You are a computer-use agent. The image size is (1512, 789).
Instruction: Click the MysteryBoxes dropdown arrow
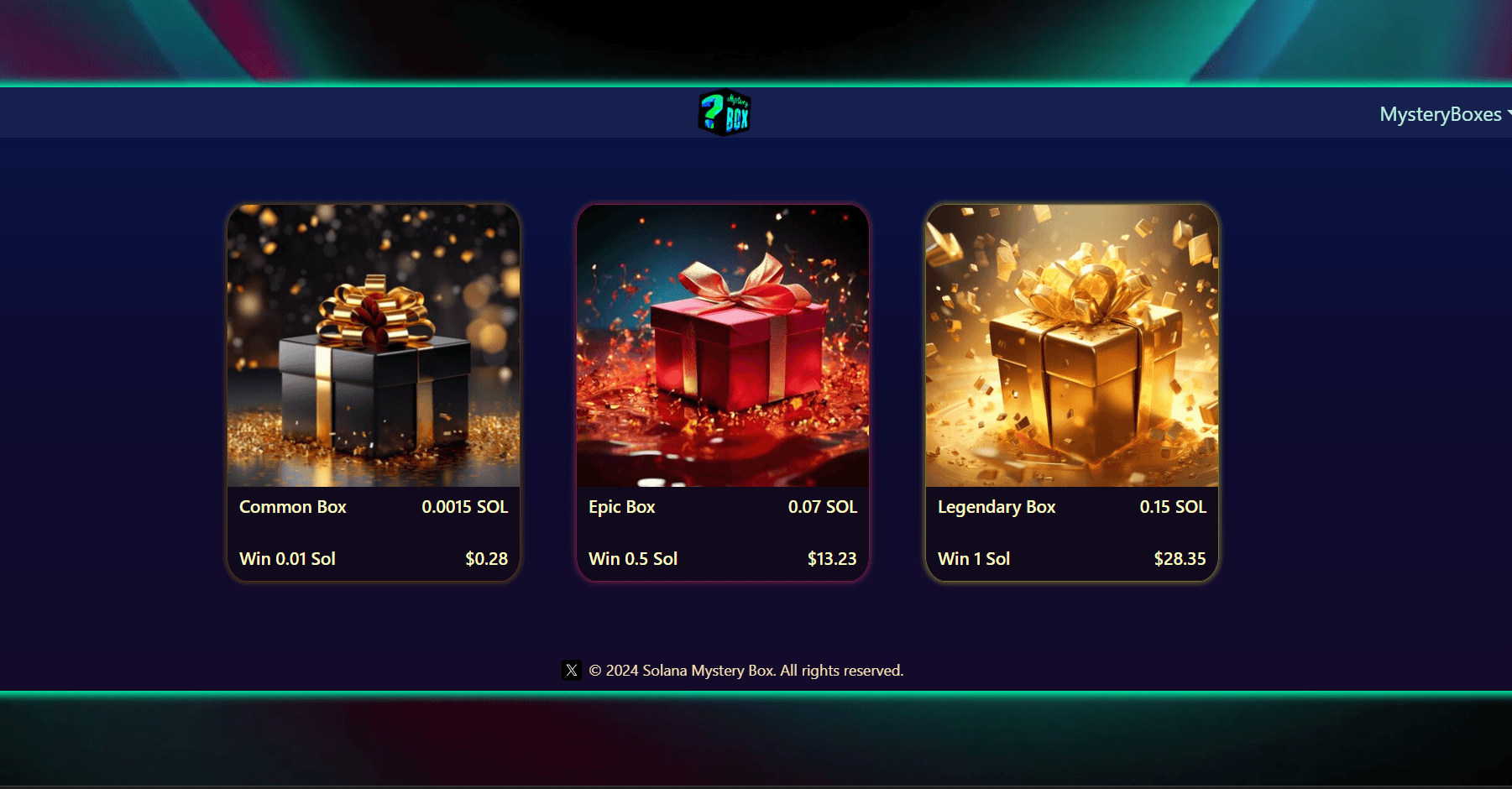(1509, 112)
